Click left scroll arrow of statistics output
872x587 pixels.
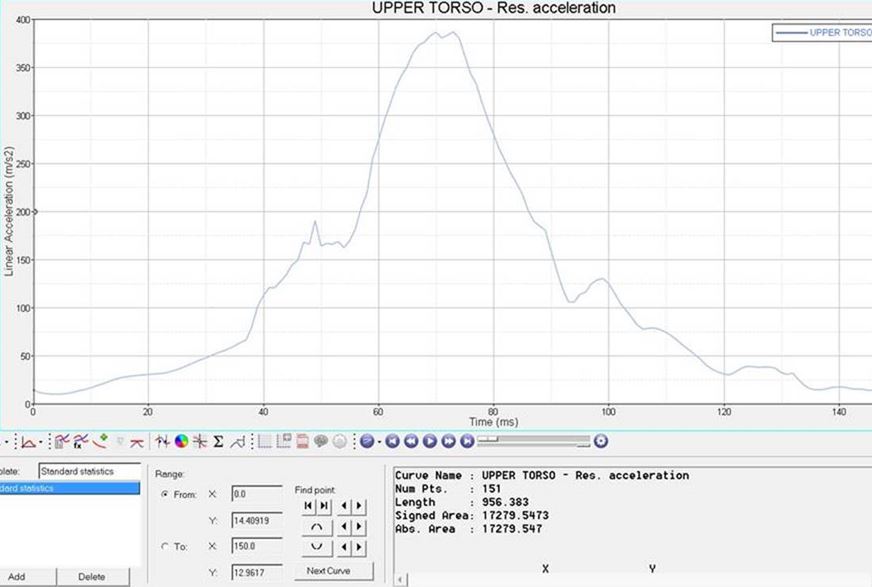(400, 580)
